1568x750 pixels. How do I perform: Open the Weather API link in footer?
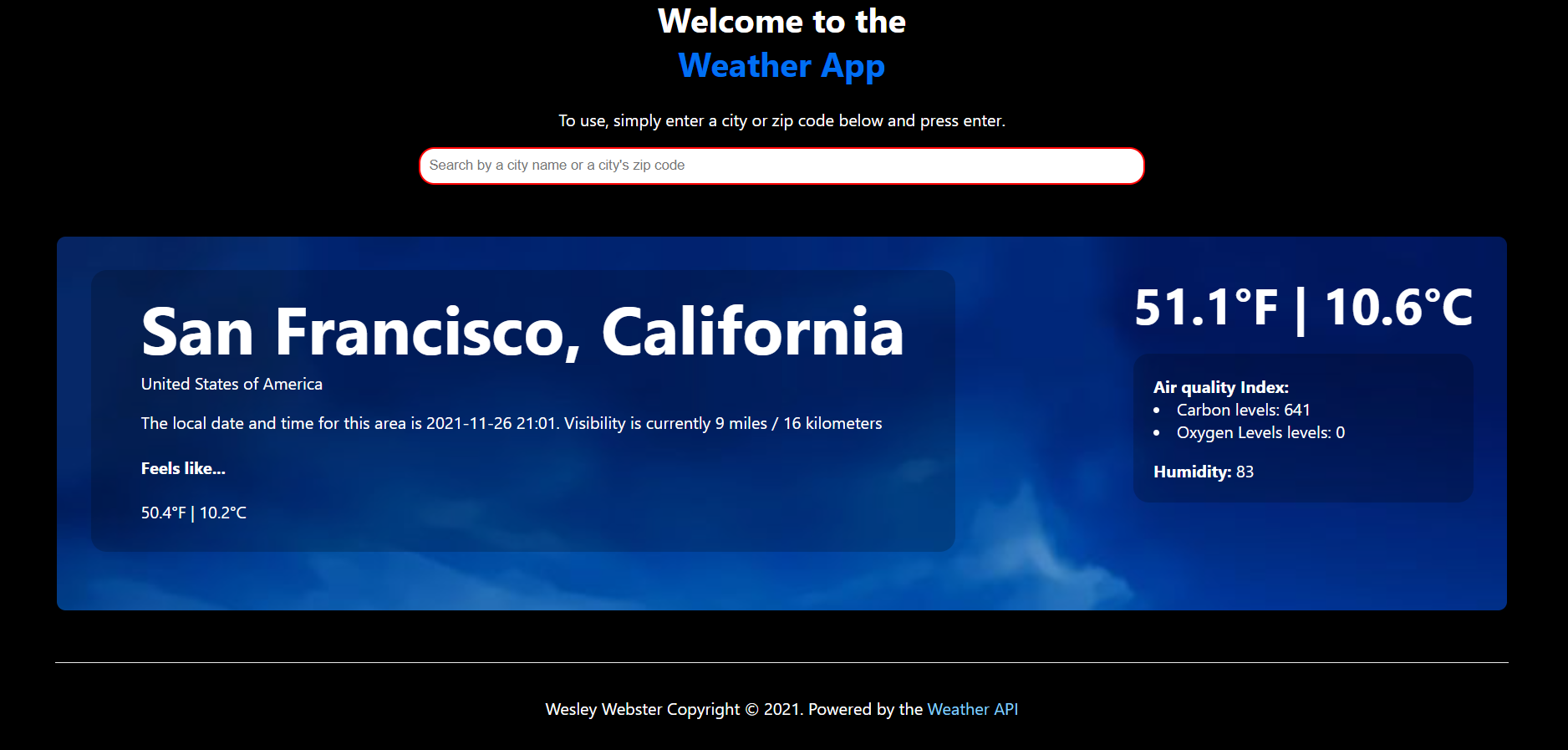(x=972, y=709)
